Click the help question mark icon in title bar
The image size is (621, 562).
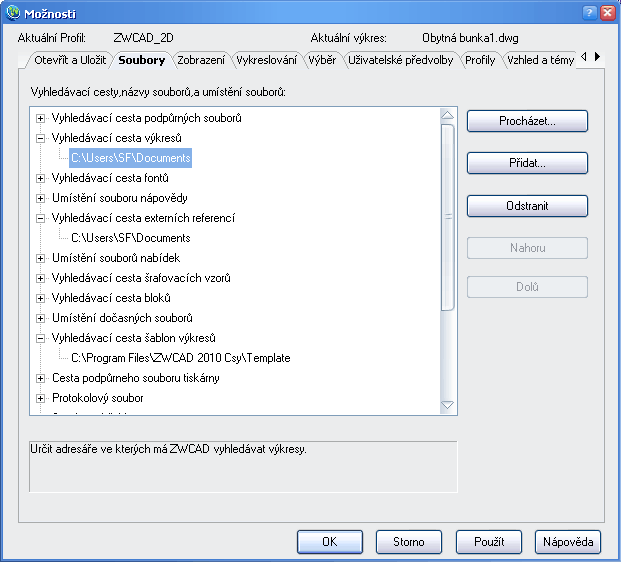[x=590, y=13]
